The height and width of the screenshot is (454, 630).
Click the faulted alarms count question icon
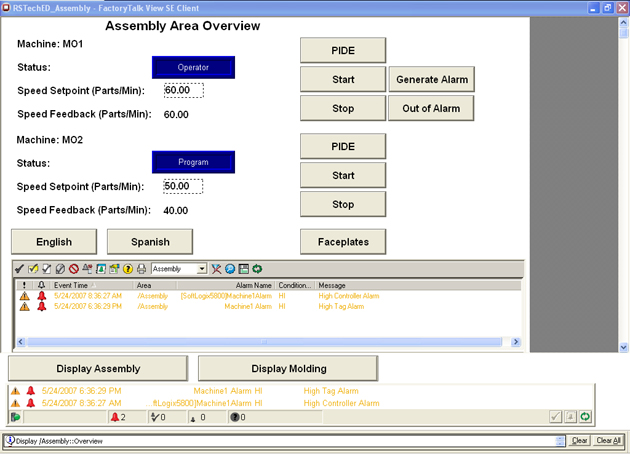235,417
